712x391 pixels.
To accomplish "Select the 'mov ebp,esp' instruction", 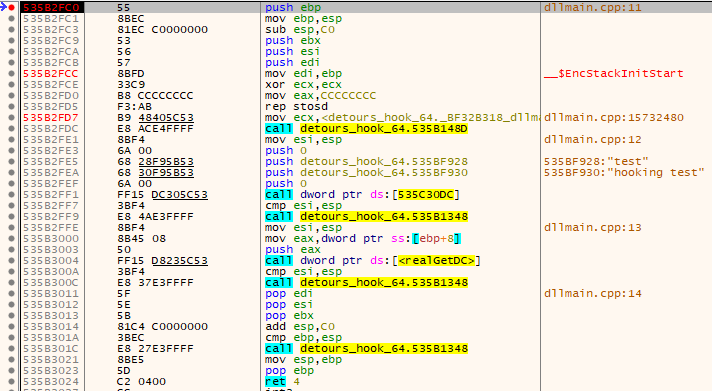I will click(303, 19).
